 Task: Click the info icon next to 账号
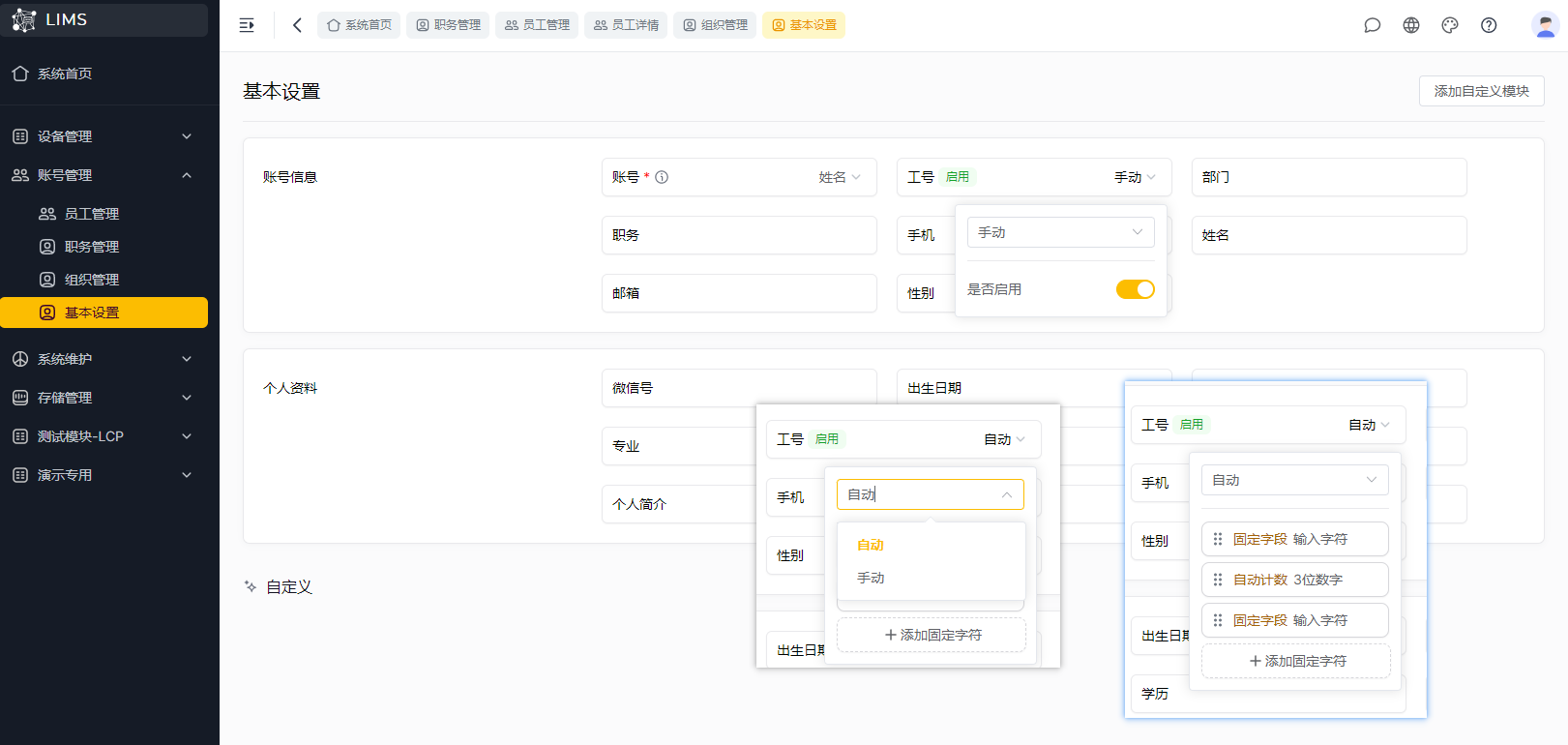pos(662,177)
